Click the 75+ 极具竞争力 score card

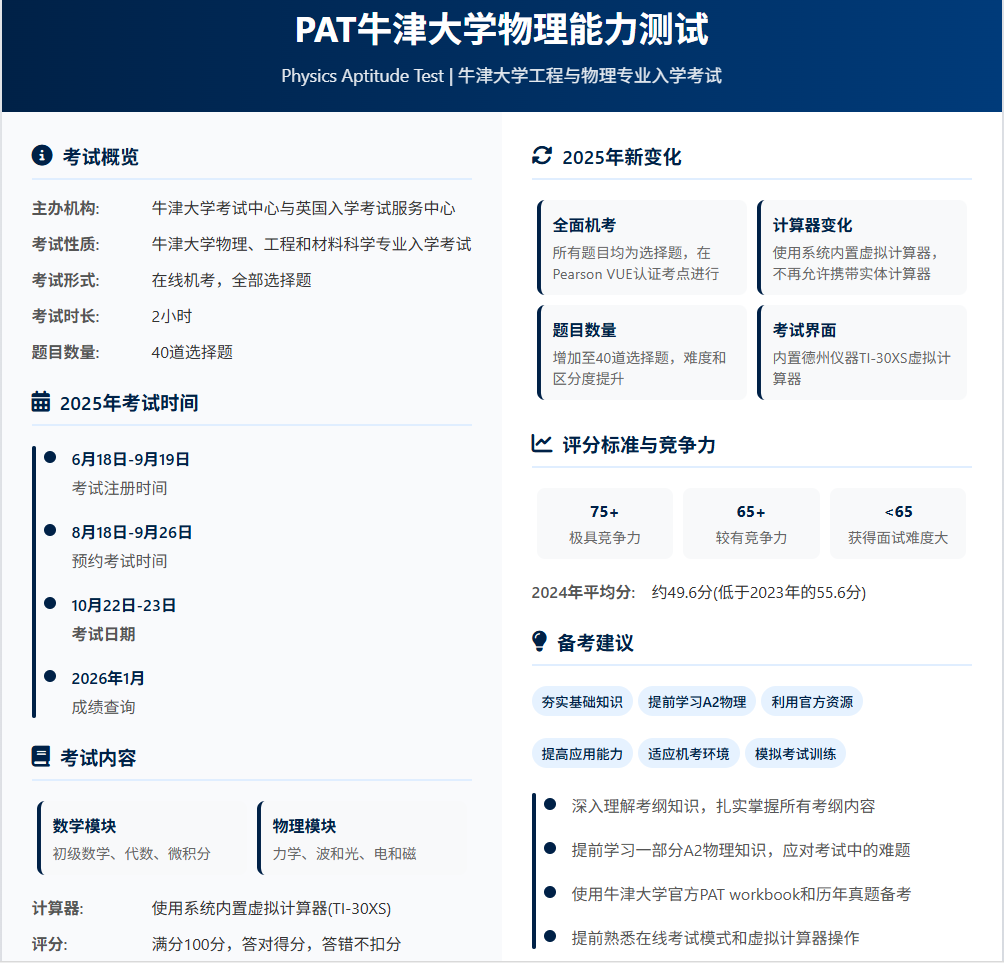point(604,523)
